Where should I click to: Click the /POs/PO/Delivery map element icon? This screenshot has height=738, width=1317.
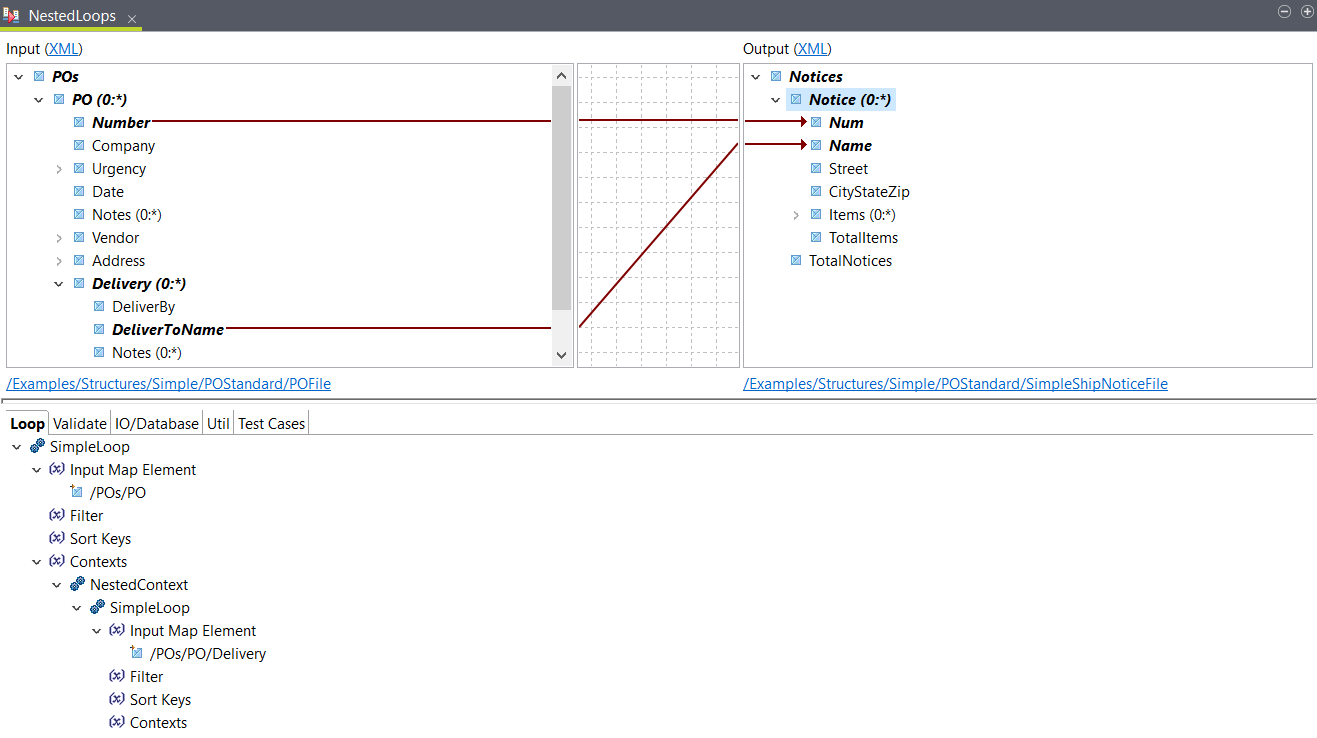click(137, 653)
